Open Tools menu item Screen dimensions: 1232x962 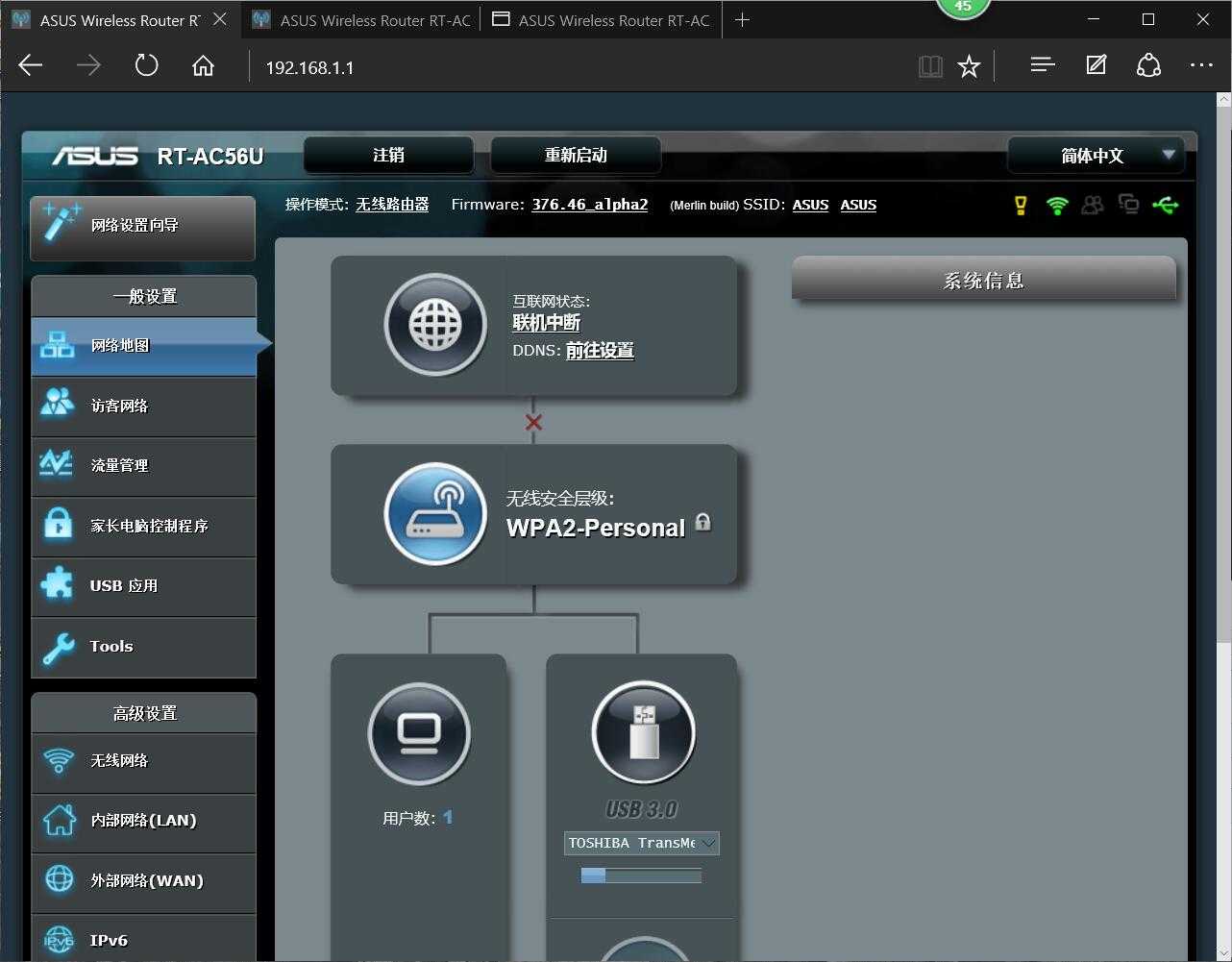pos(143,646)
